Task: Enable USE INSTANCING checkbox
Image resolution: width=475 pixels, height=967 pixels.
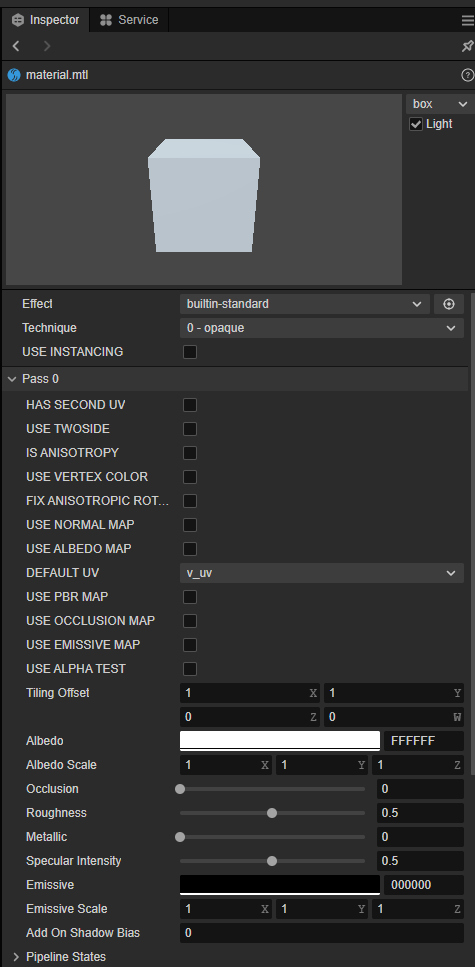Action: pyautogui.click(x=190, y=352)
